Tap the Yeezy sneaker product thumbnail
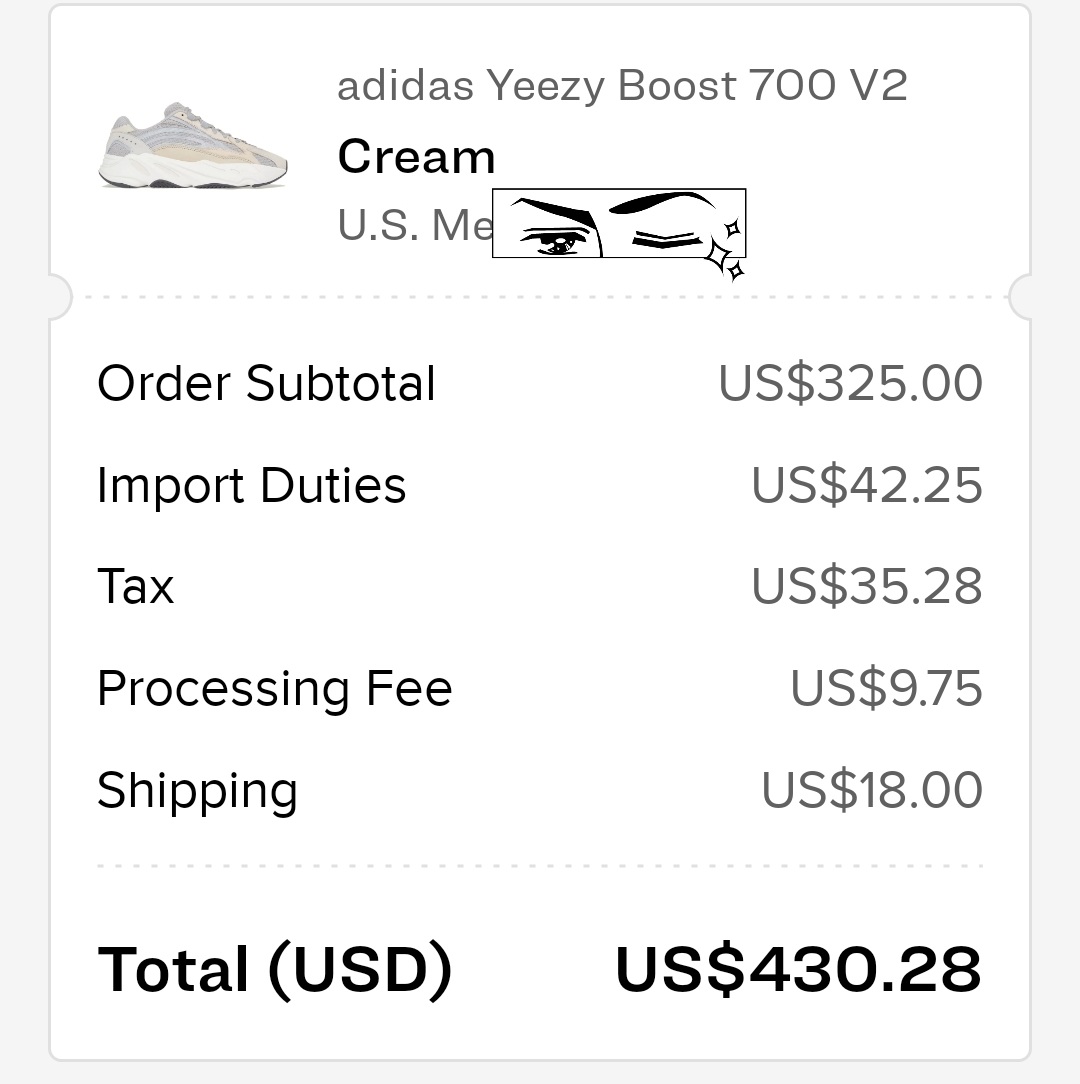Screen dimensions: 1080x1084 click(x=193, y=146)
